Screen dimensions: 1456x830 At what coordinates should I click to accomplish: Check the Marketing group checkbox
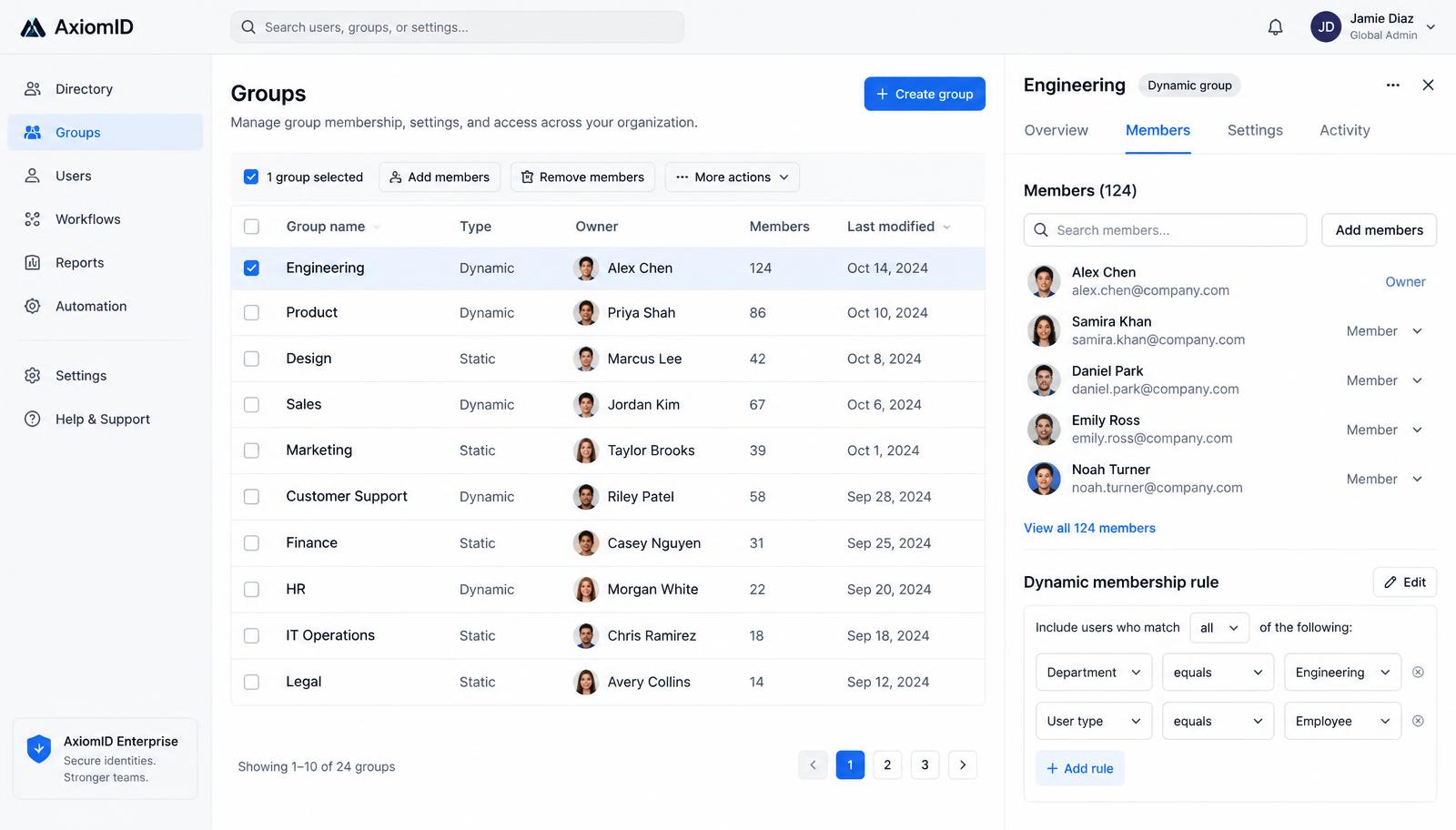point(252,450)
